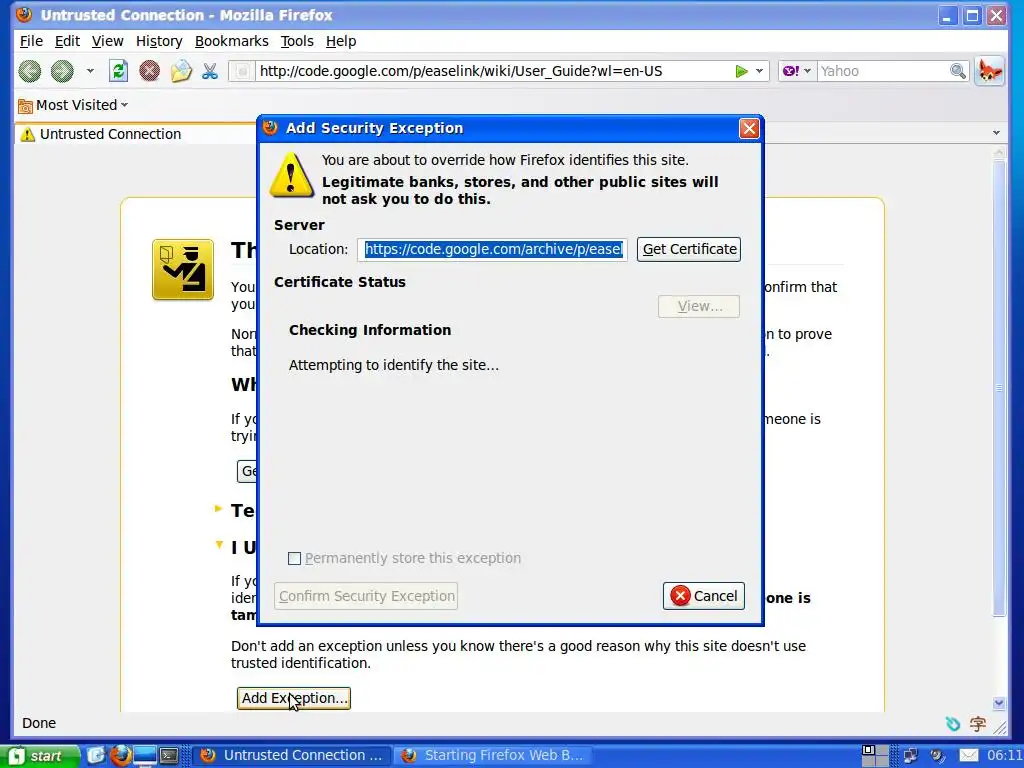Image resolution: width=1024 pixels, height=768 pixels.
Task: Focus the URL address bar
Action: click(x=493, y=71)
